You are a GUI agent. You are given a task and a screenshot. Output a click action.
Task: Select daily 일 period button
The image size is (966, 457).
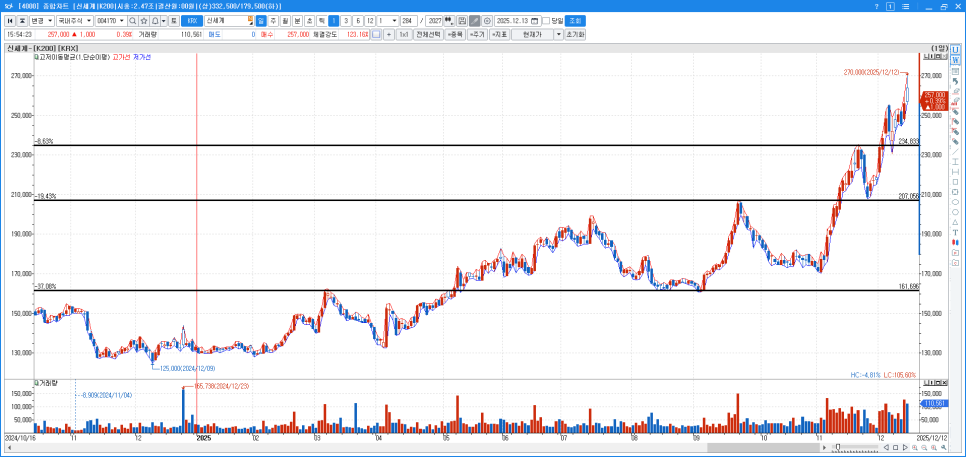261,20
